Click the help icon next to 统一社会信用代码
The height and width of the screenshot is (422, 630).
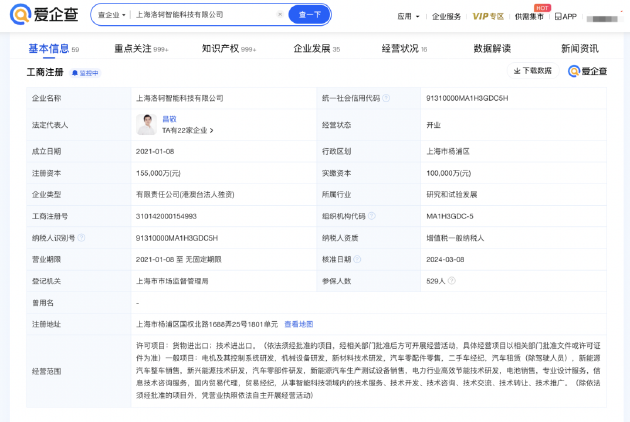386,98
